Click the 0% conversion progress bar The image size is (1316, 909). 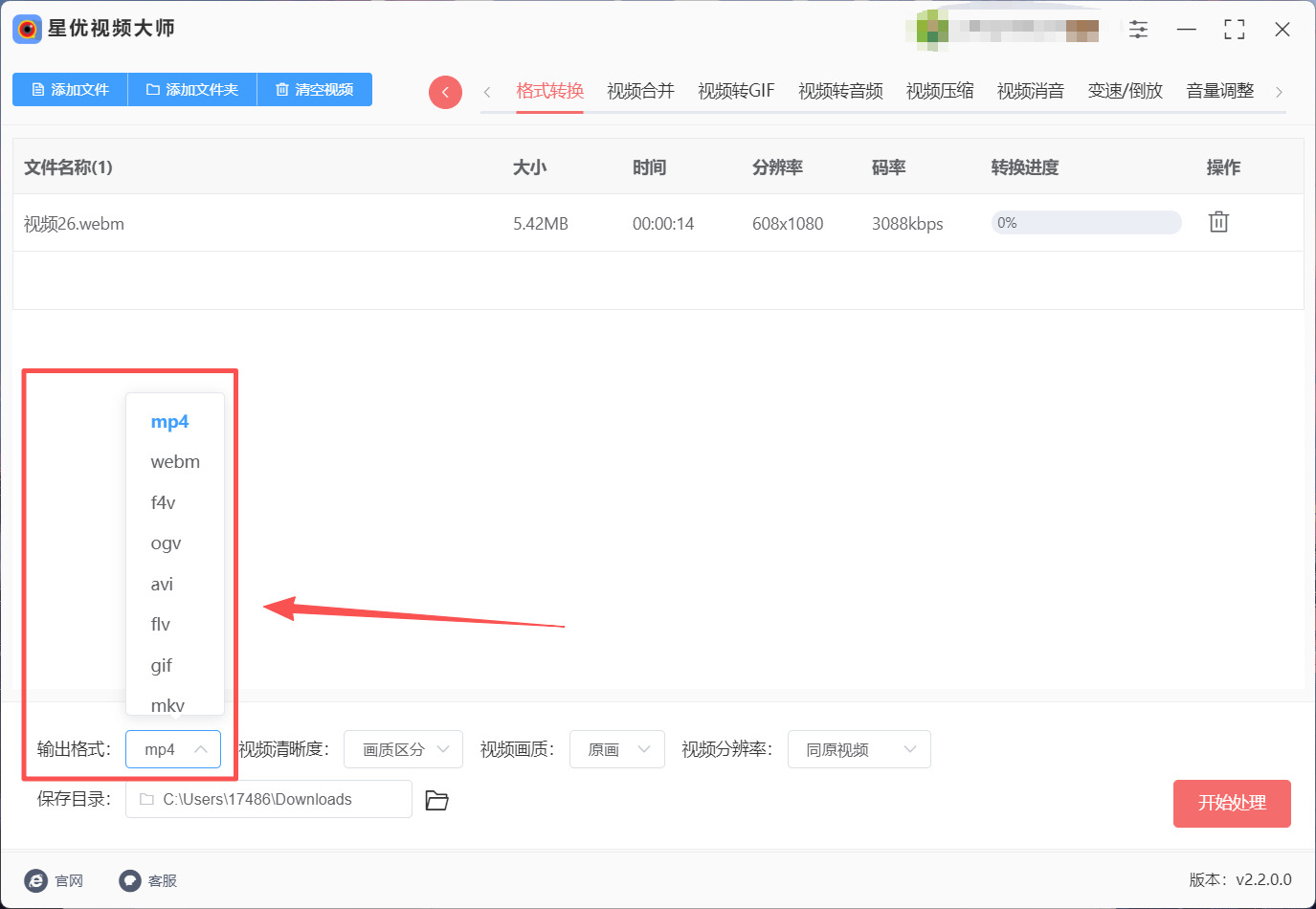1086,223
